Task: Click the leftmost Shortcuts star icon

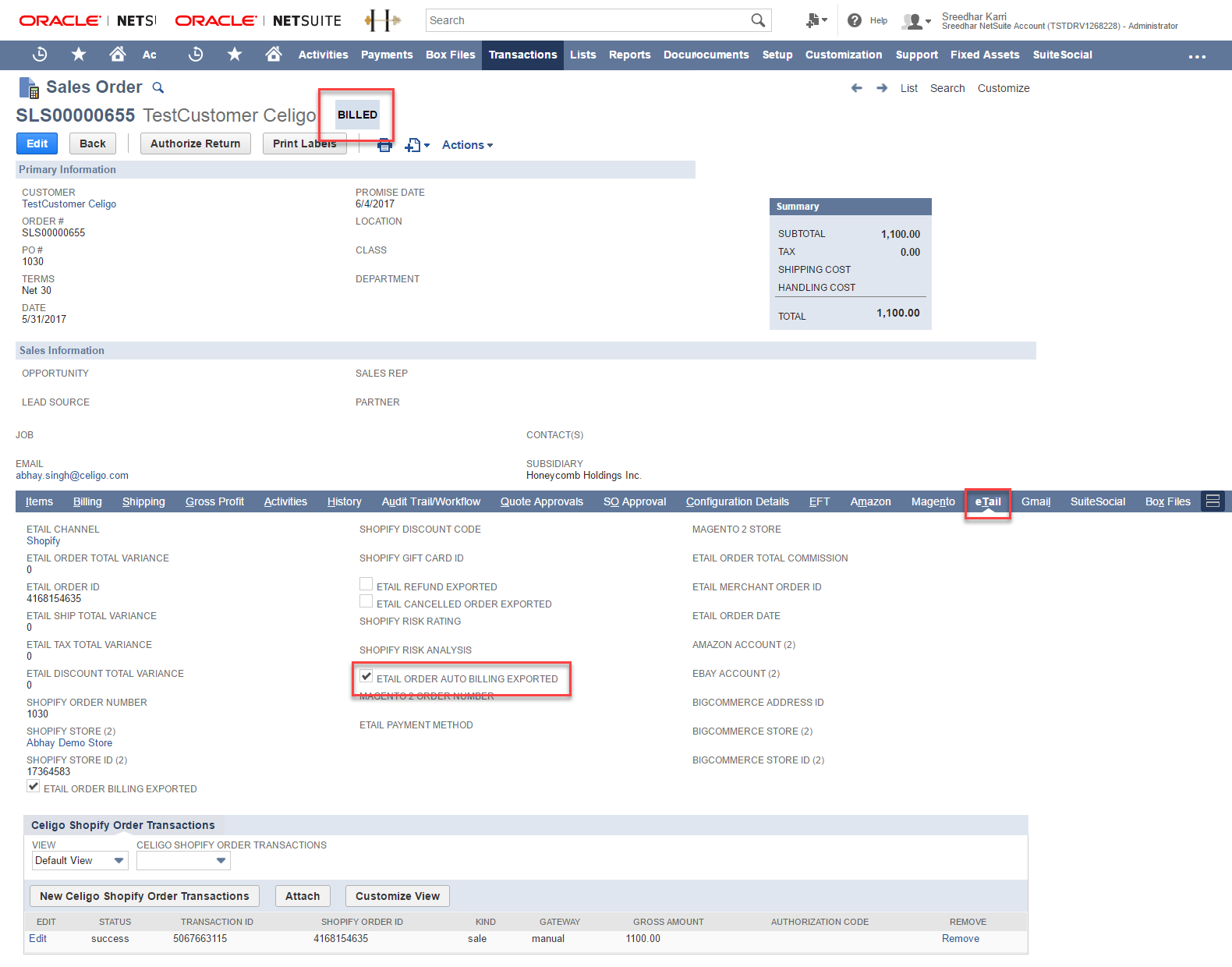Action: 79,55
